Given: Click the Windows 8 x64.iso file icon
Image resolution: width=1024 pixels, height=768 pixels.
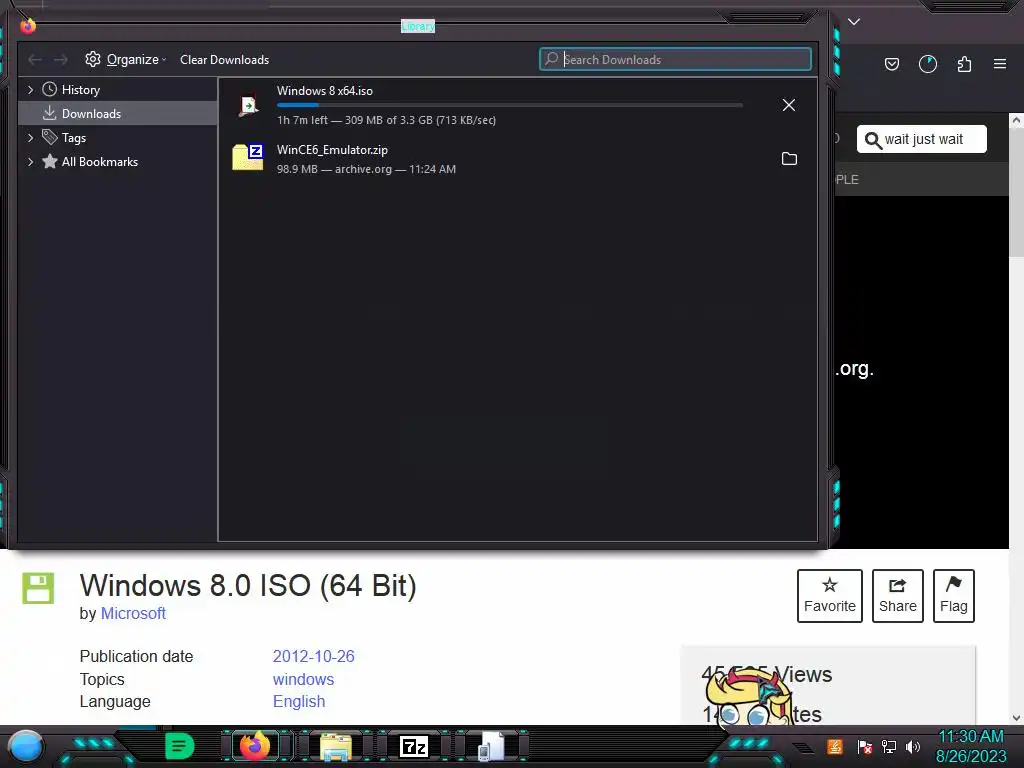Looking at the screenshot, I should (x=248, y=105).
